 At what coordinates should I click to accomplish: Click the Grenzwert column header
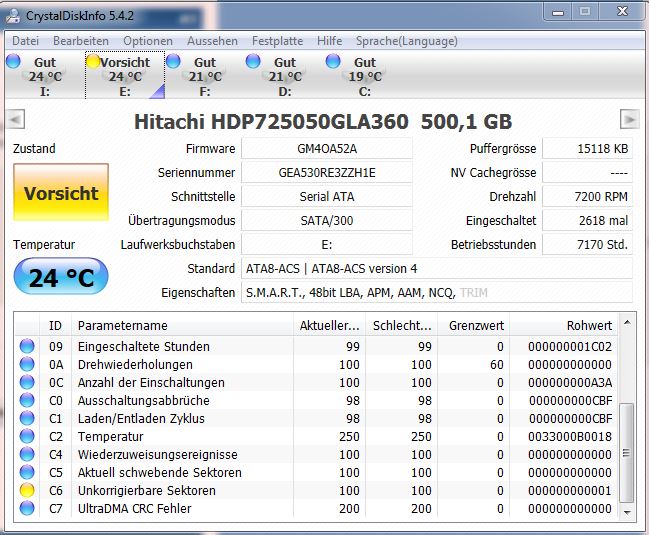[474, 325]
